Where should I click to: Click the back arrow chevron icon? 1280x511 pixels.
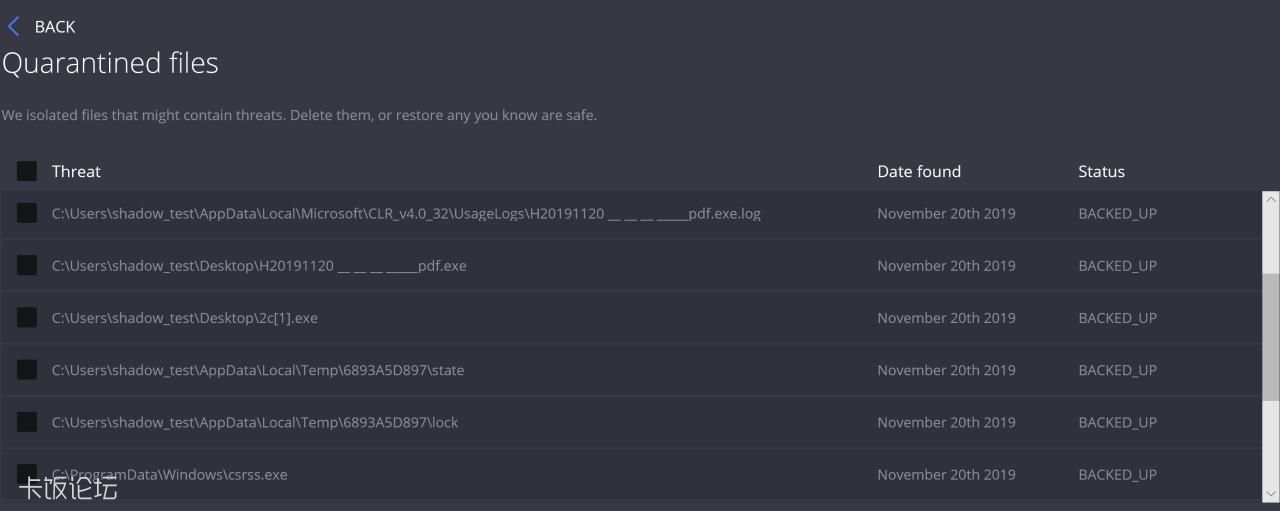coord(13,27)
